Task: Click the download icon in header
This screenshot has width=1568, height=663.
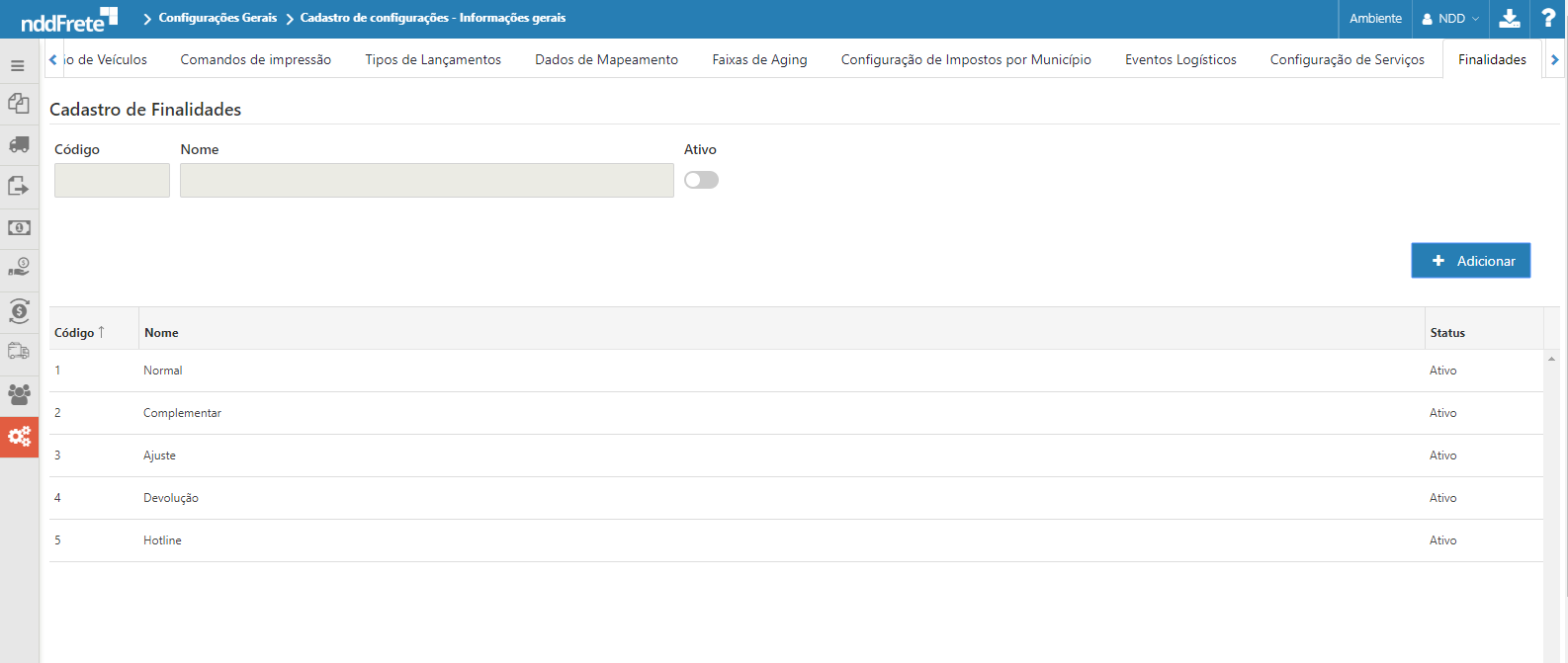Action: (x=1509, y=19)
